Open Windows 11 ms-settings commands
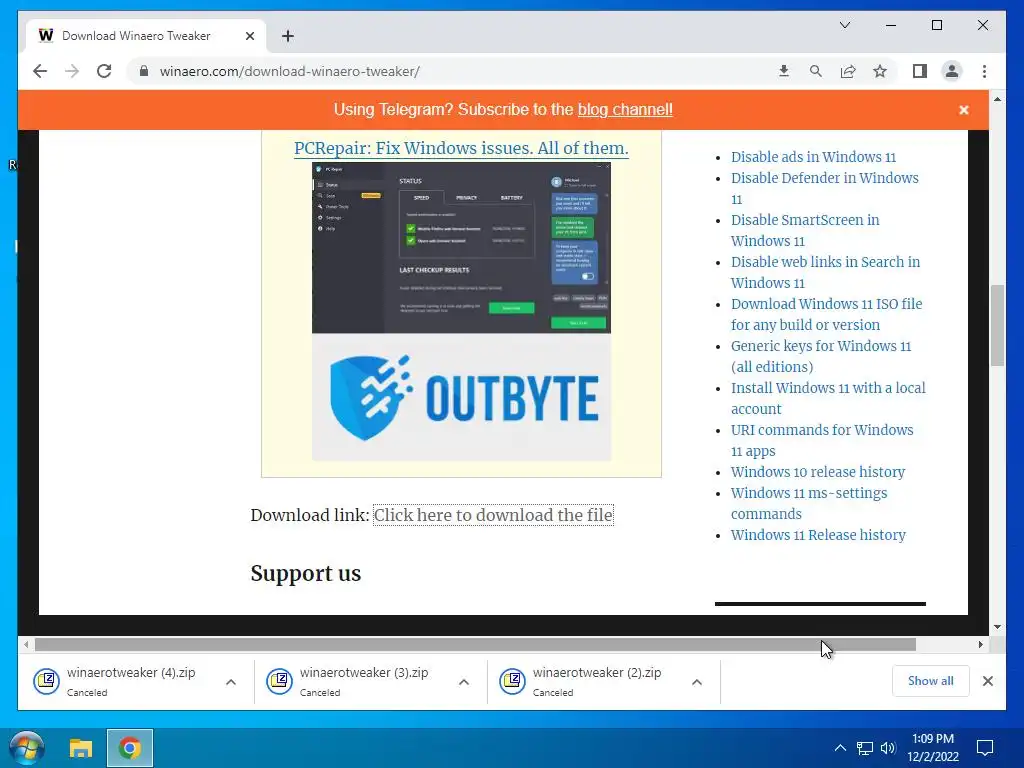Viewport: 1024px width, 768px height. pyautogui.click(x=808, y=503)
